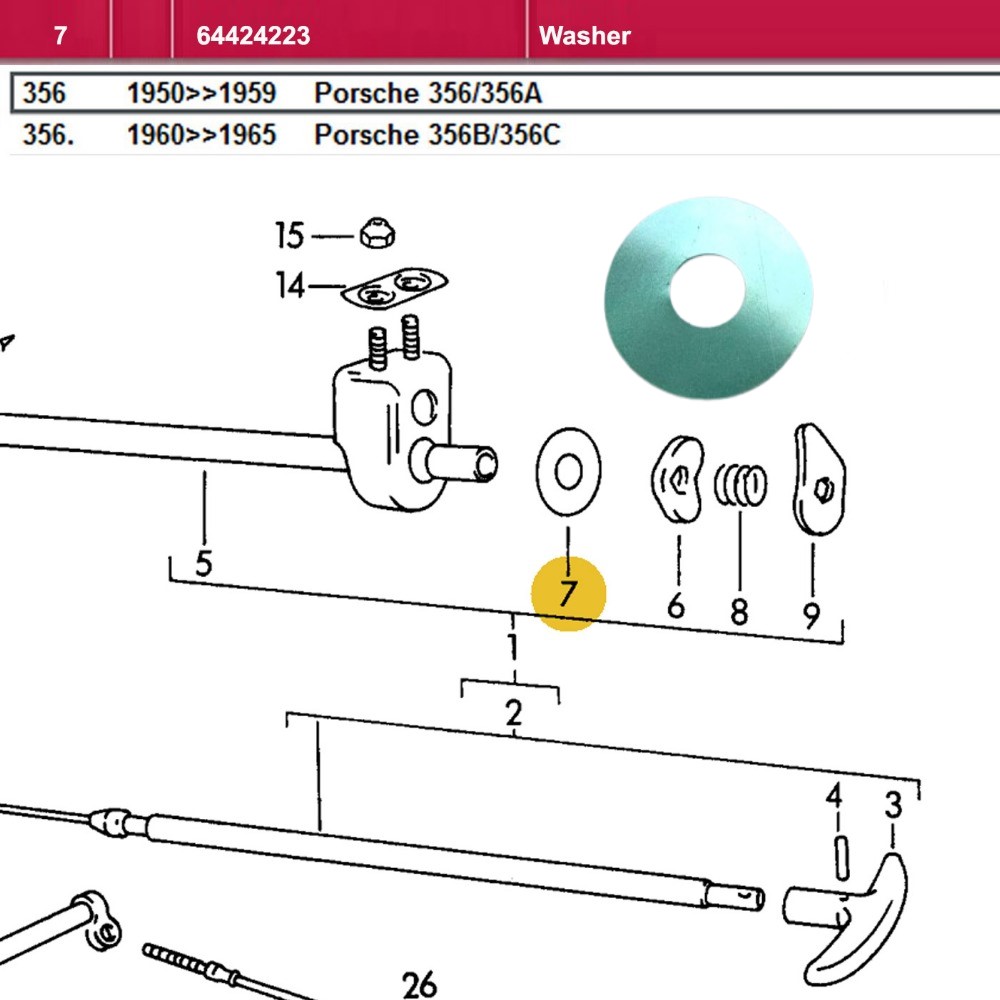Click the end plate labeled 9
This screenshot has width=1000, height=1000.
click(819, 480)
